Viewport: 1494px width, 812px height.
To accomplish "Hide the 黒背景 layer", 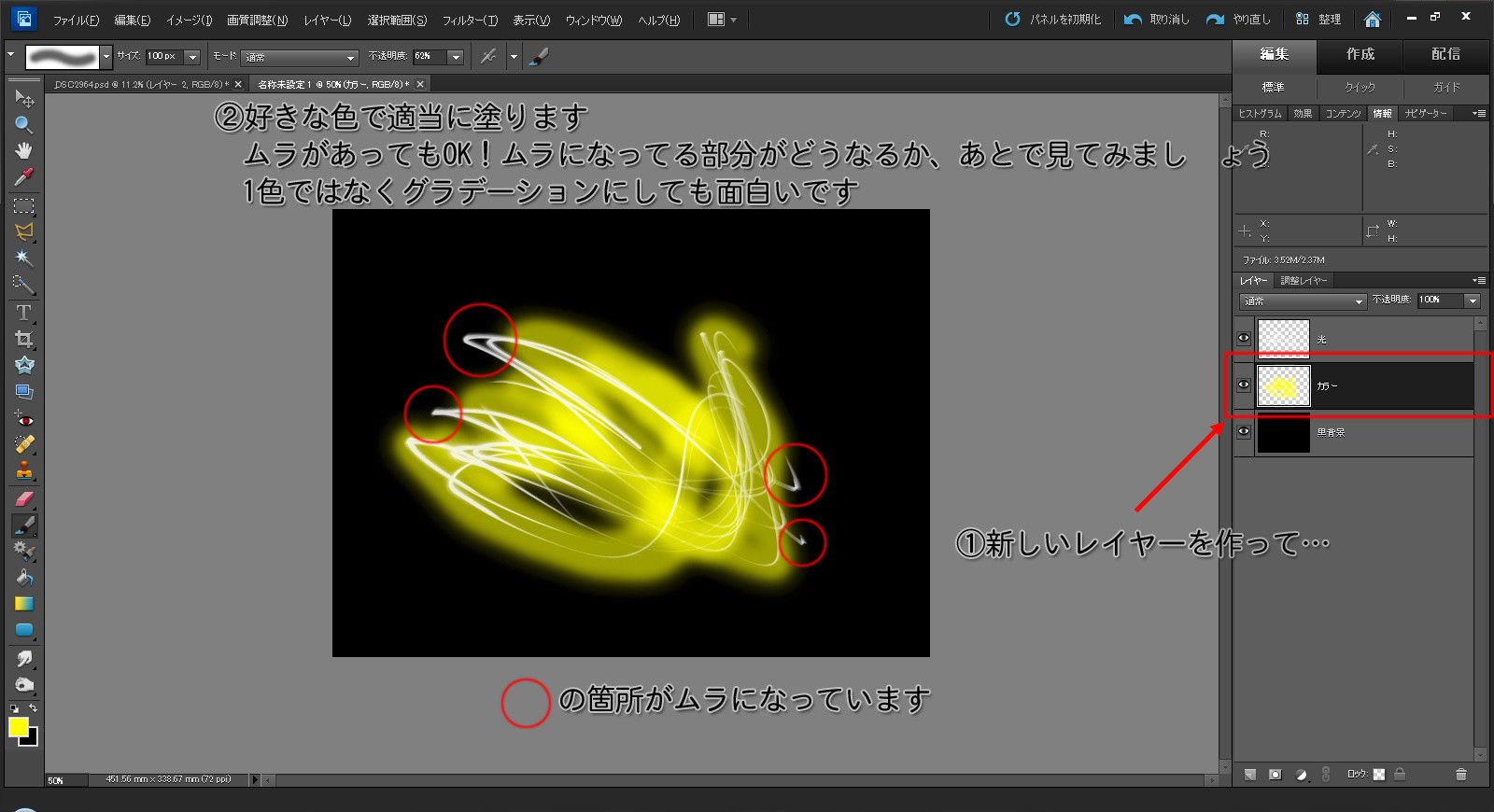I will pyautogui.click(x=1244, y=432).
